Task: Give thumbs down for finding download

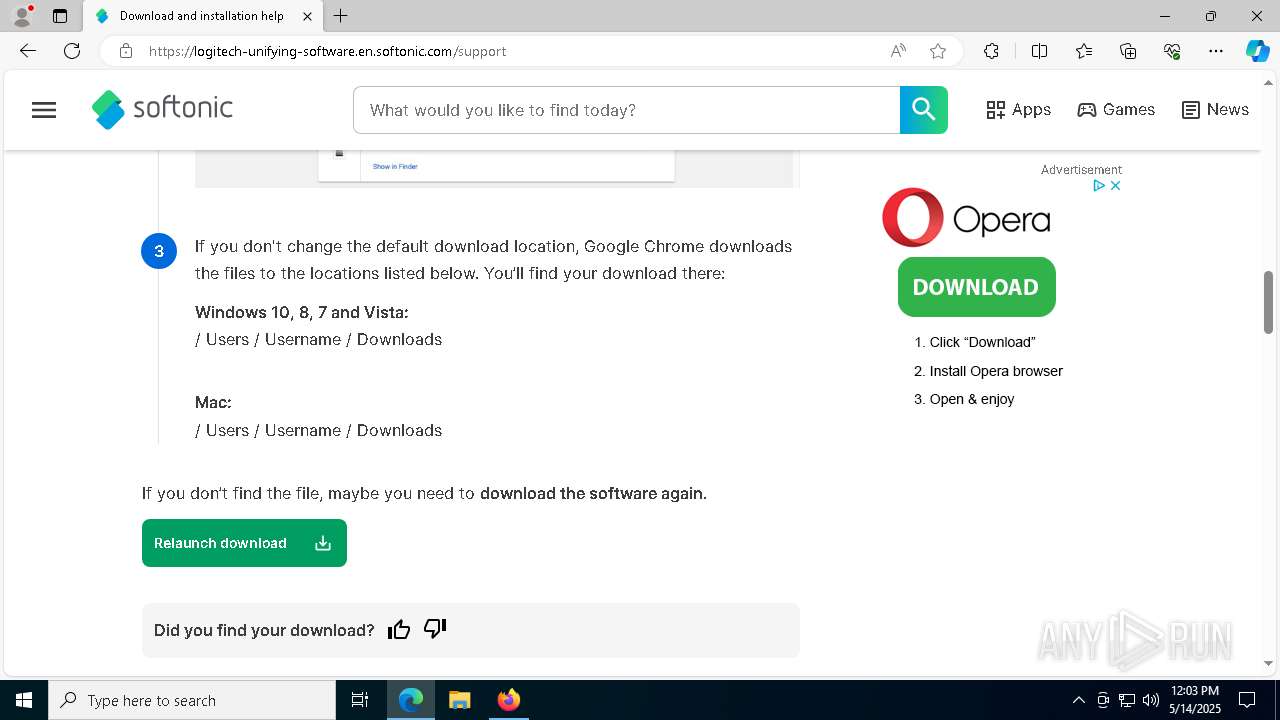Action: [x=435, y=628]
